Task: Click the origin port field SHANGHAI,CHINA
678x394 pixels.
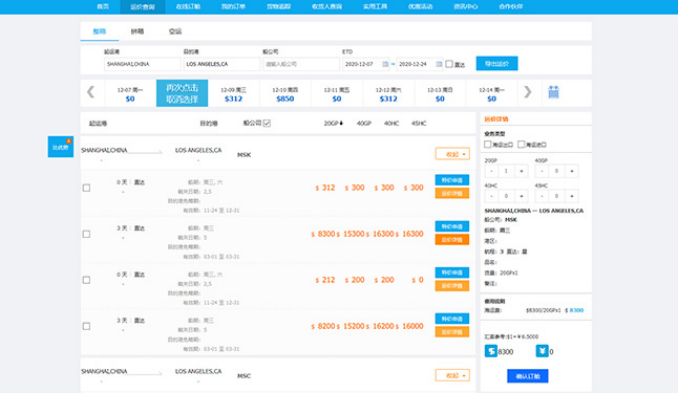Action: click(142, 64)
